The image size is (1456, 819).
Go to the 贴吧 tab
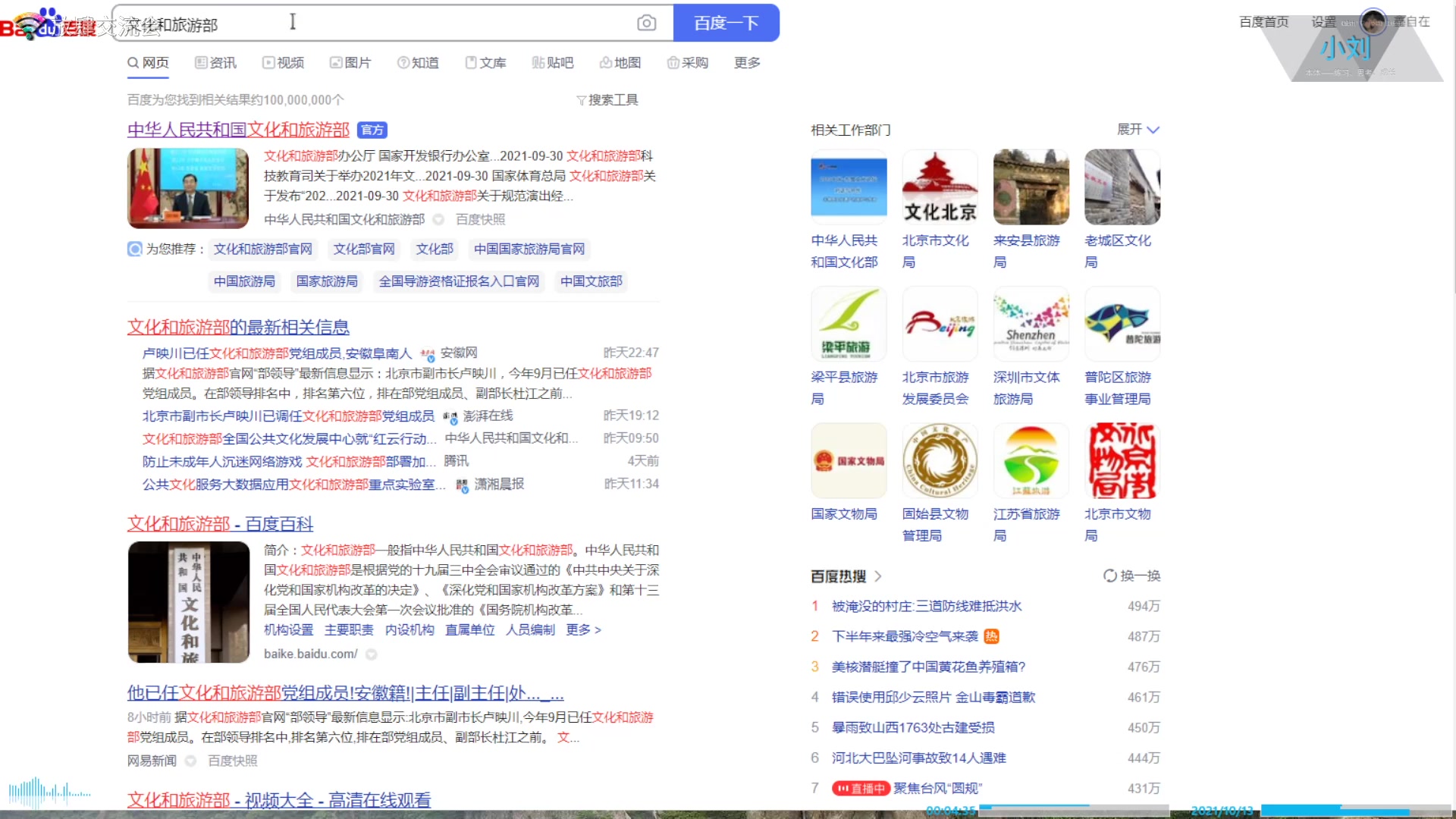[553, 63]
